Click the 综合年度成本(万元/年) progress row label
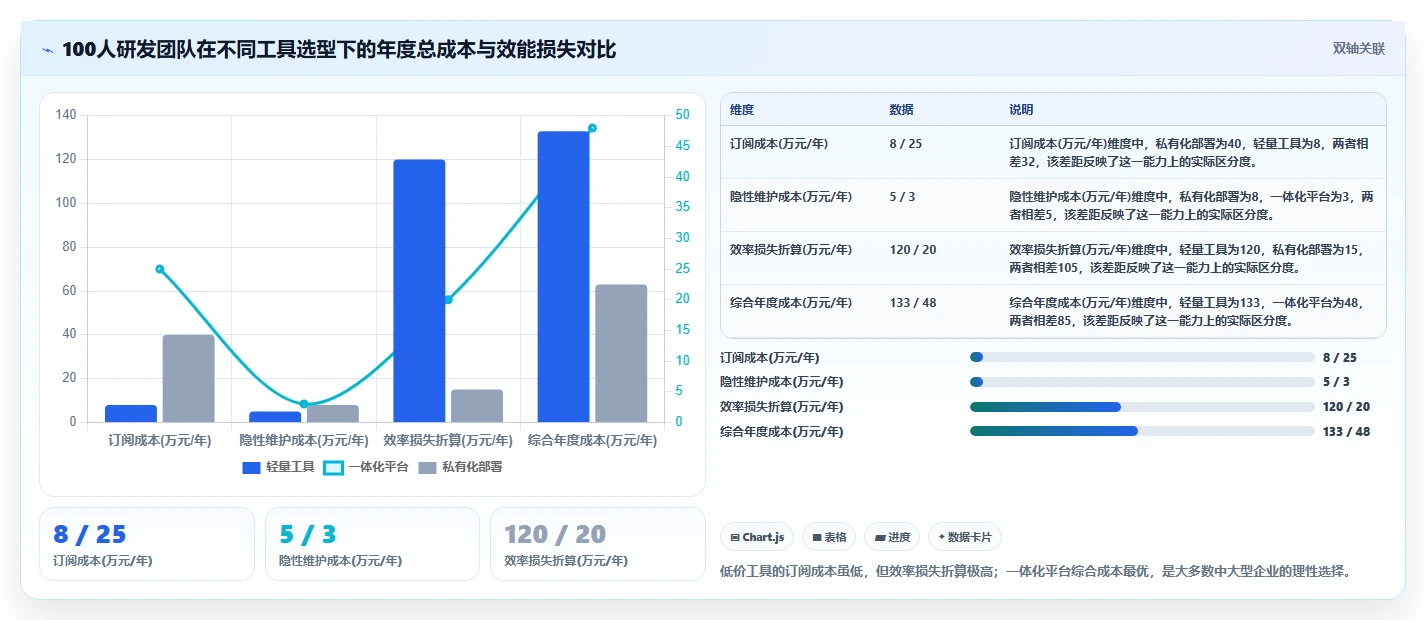This screenshot has height=620, width=1426. 782,431
